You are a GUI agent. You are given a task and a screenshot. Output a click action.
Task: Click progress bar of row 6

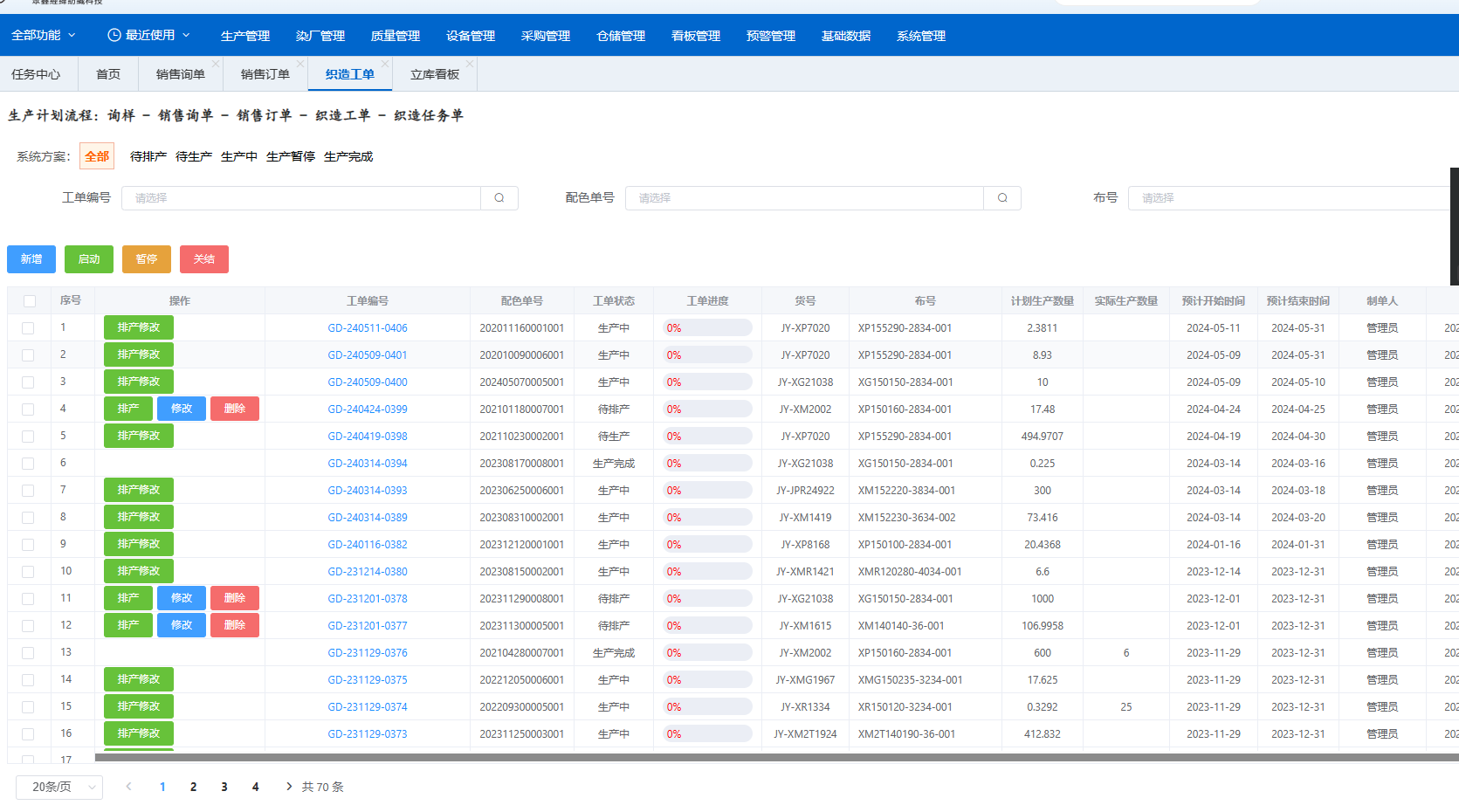pyautogui.click(x=707, y=464)
